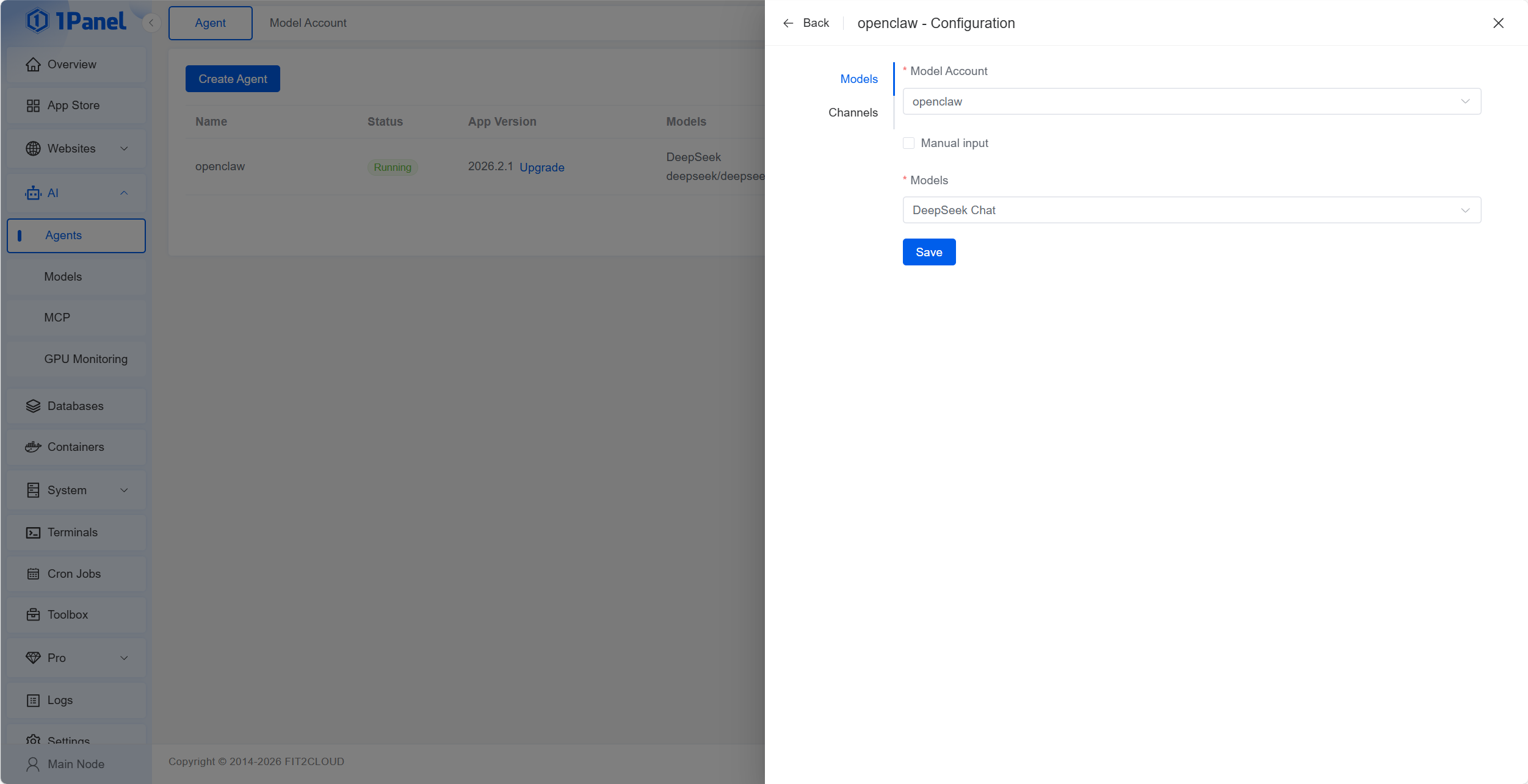Close the configuration drawer
This screenshot has width=1528, height=784.
pos(1498,23)
